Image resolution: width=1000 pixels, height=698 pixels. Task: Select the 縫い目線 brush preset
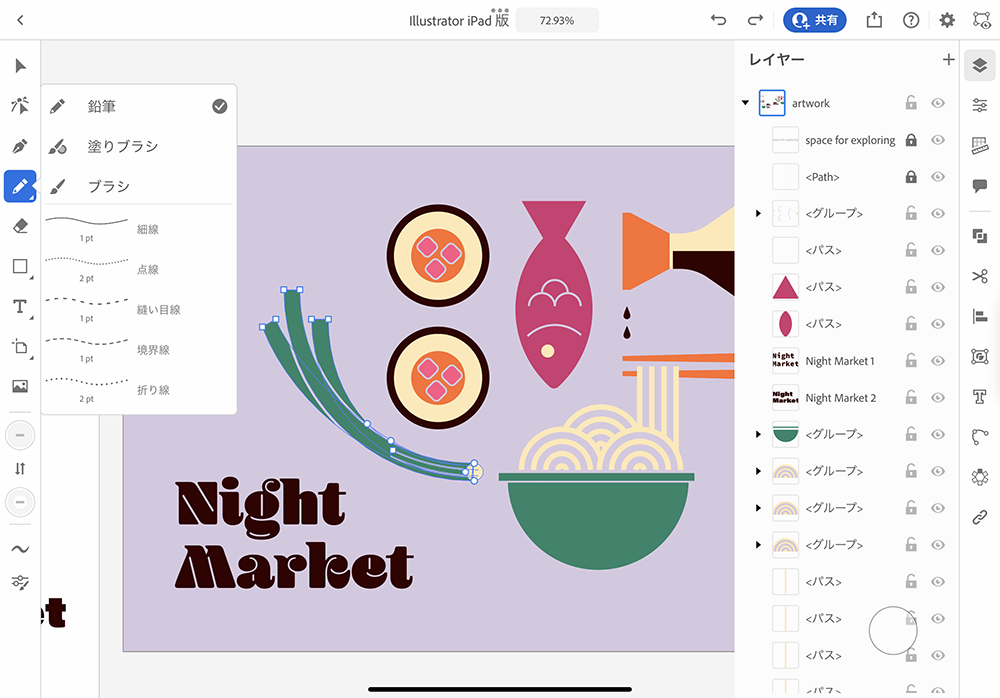click(x=138, y=309)
